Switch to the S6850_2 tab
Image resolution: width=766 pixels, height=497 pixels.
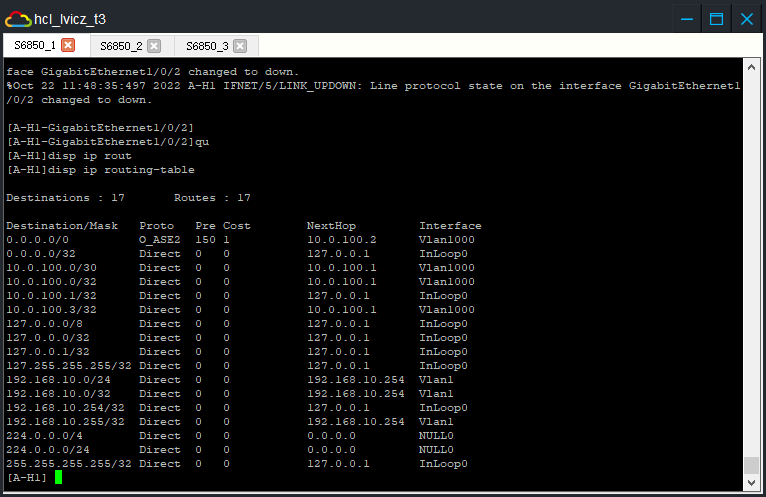(x=121, y=46)
